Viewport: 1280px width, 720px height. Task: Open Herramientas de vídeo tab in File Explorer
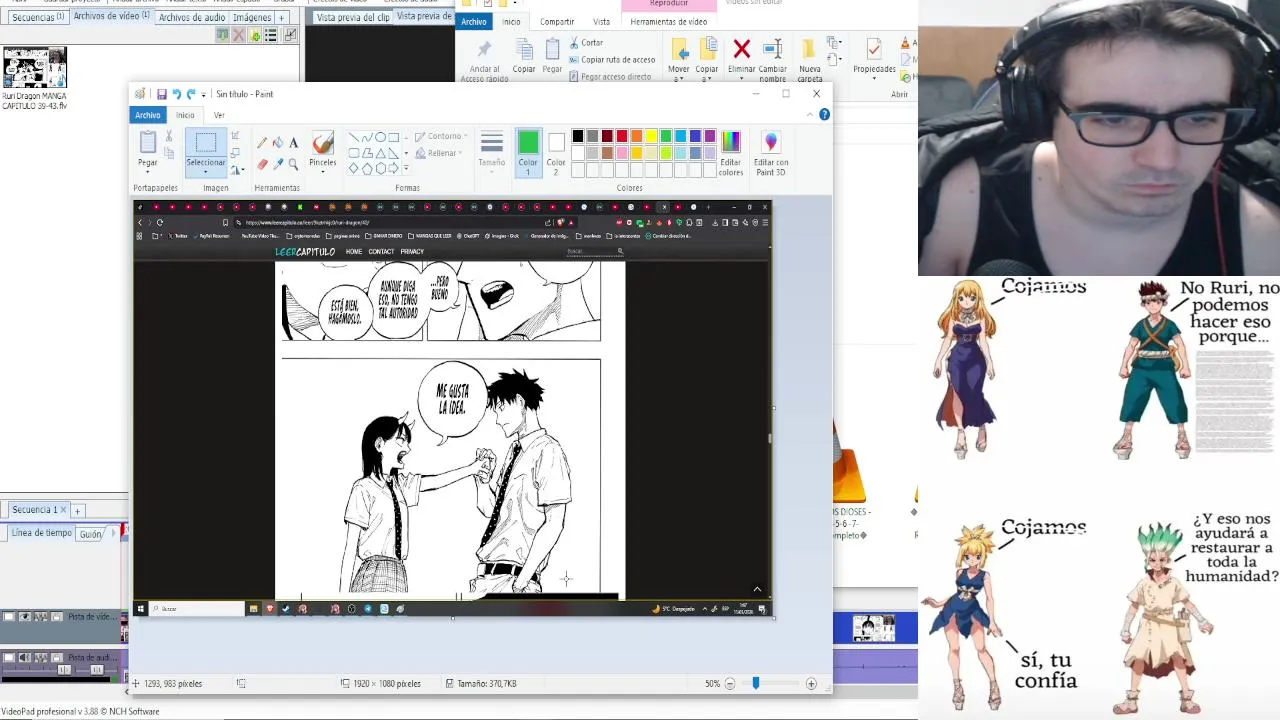[669, 22]
